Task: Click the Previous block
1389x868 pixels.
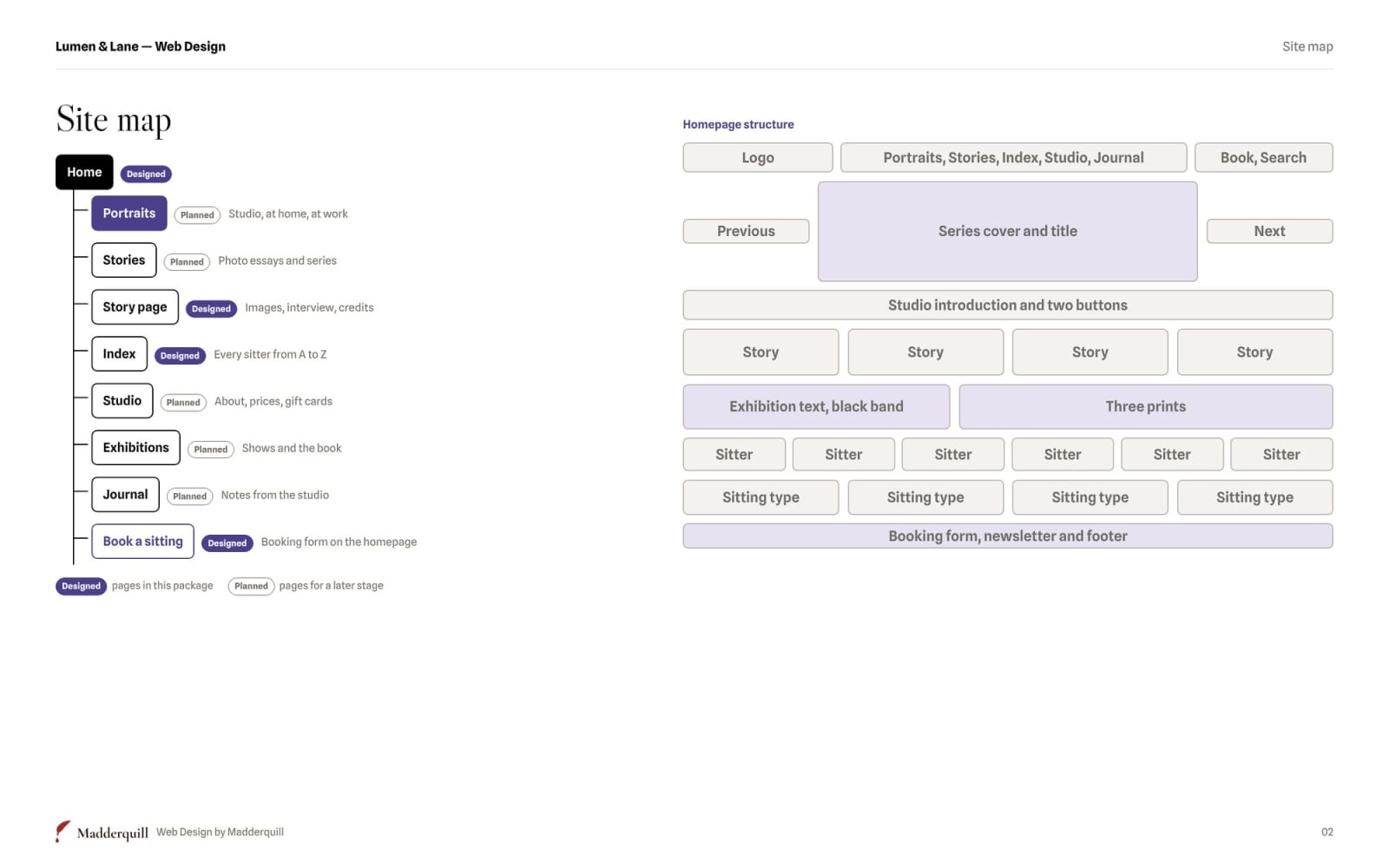Action: coord(746,232)
